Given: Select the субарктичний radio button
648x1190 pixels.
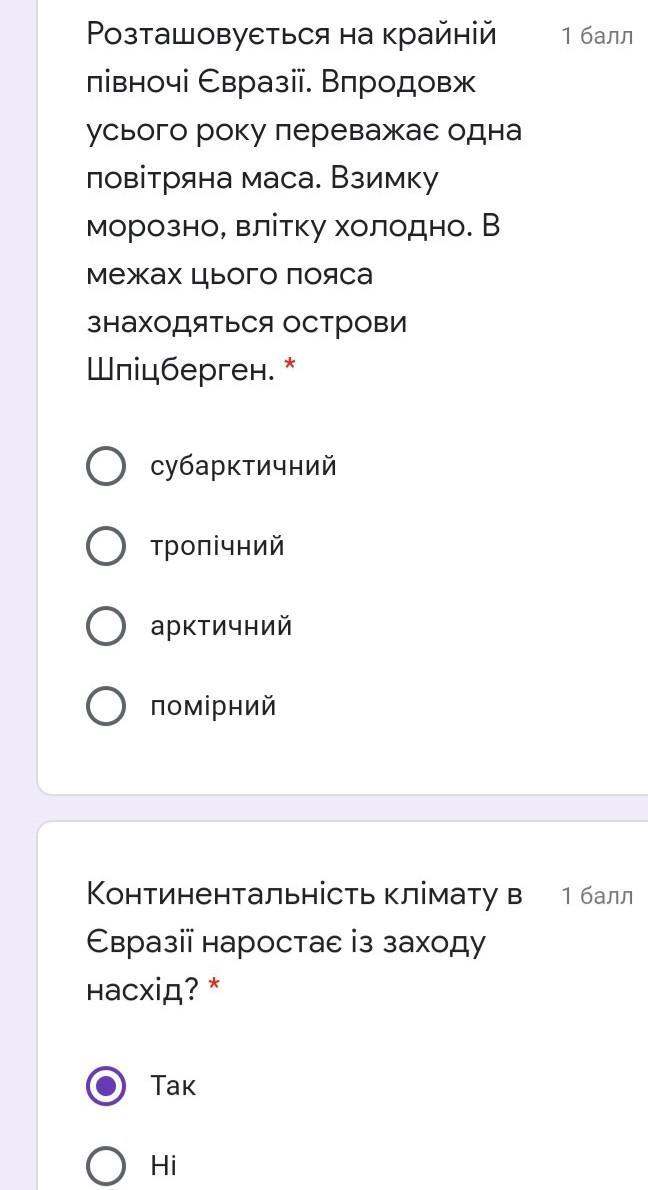Looking at the screenshot, I should [106, 466].
